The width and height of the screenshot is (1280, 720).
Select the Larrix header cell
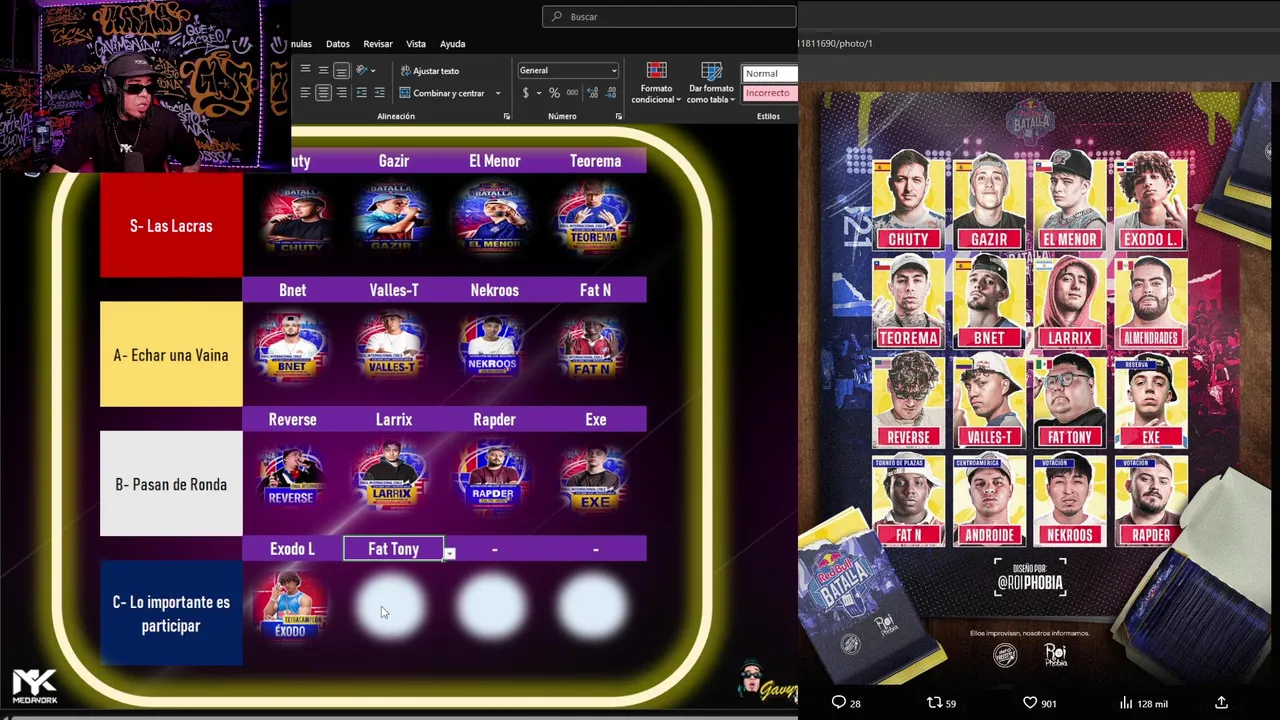click(x=394, y=420)
